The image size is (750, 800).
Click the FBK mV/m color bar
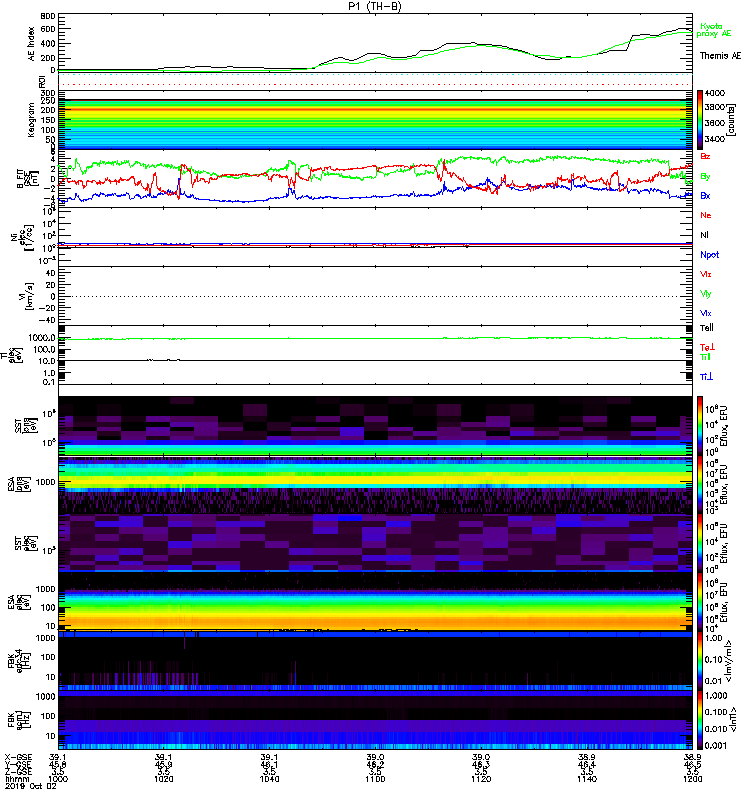pos(700,660)
